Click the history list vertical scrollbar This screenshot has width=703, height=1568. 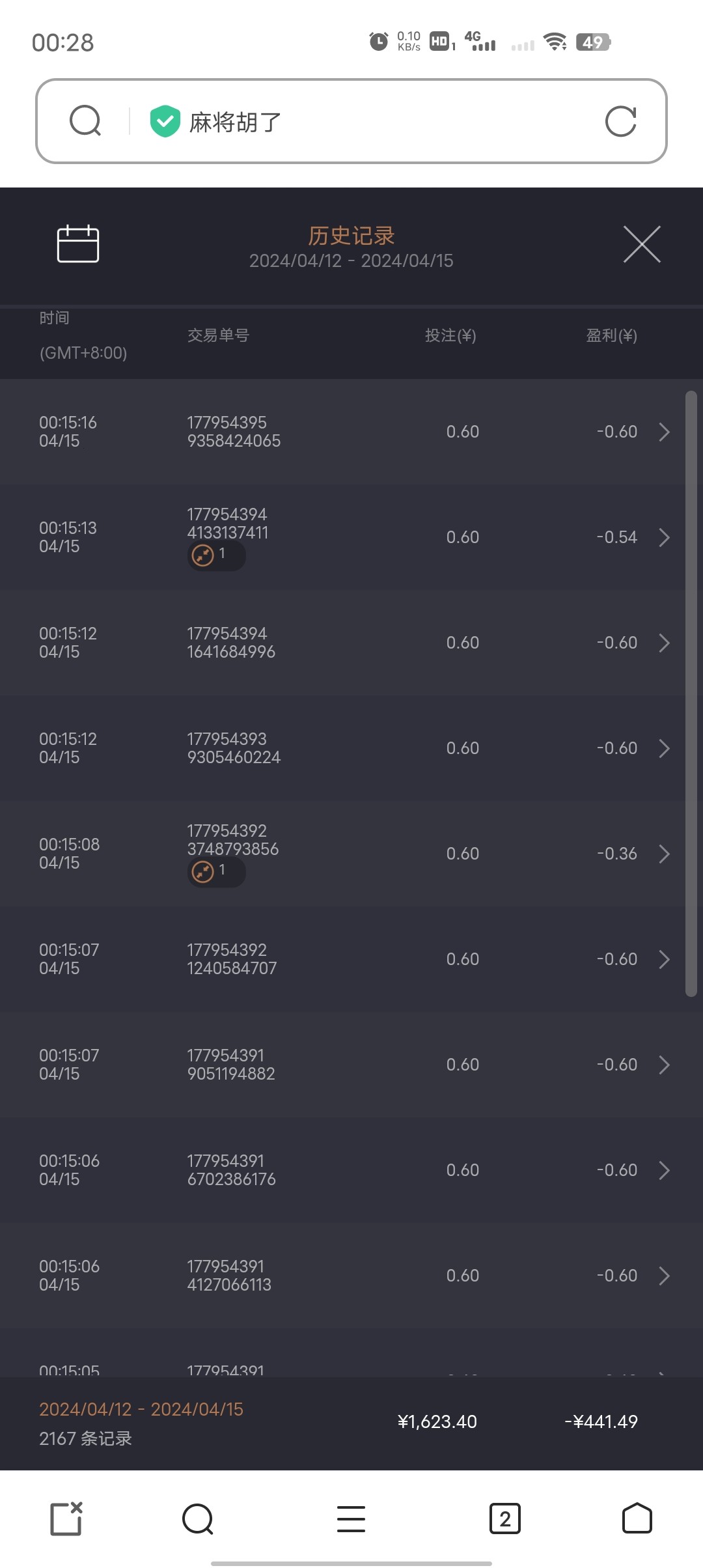pos(691,693)
